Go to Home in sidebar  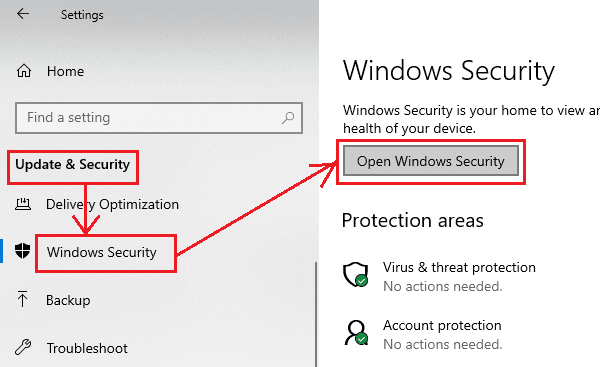pos(65,71)
